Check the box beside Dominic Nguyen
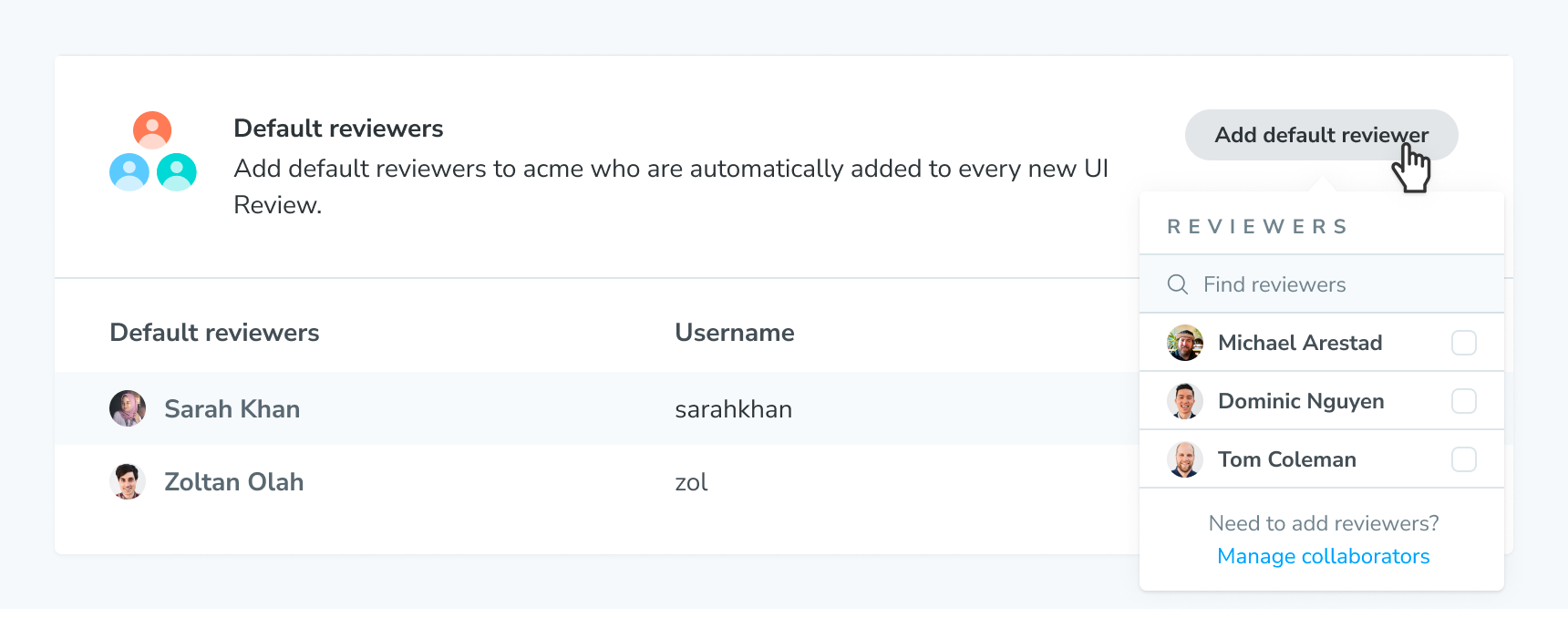 click(x=1463, y=401)
